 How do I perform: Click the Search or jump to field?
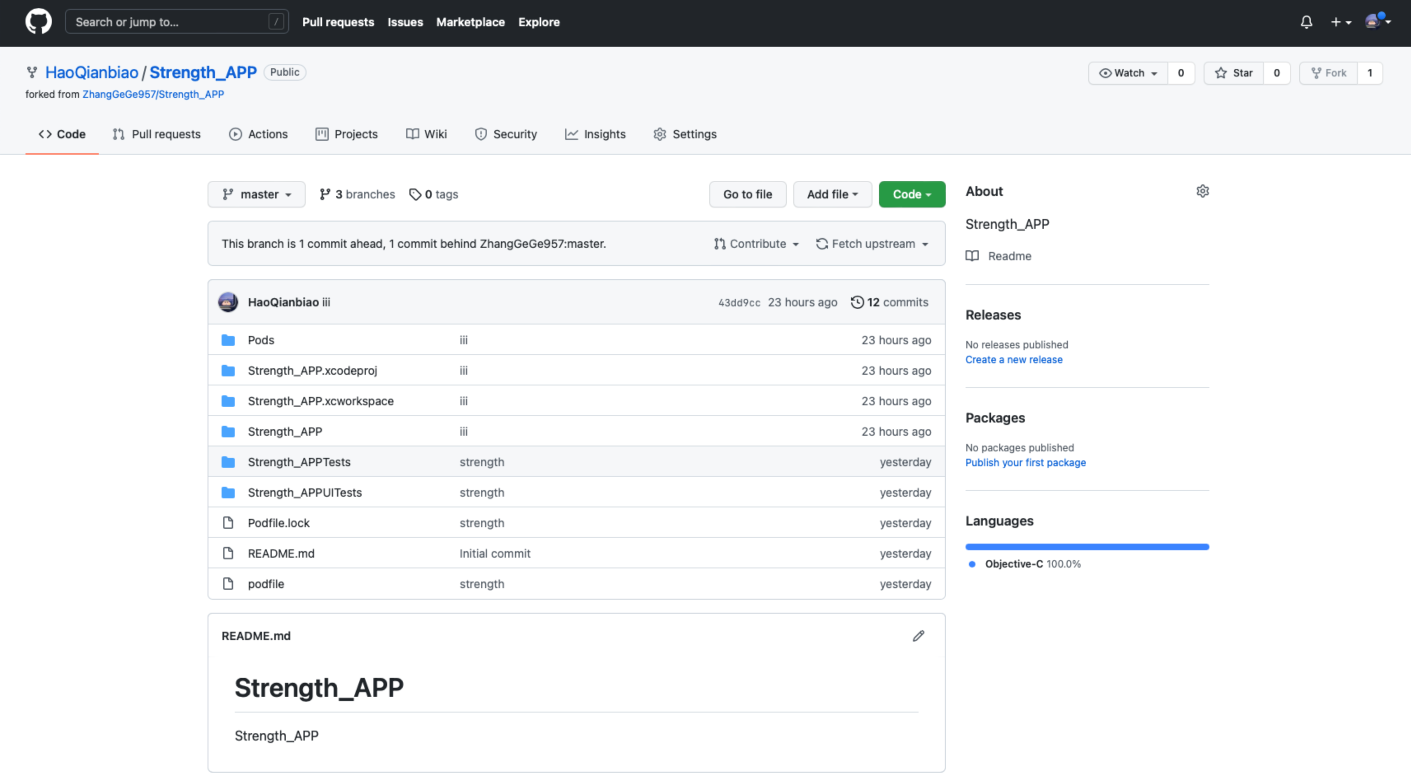(x=177, y=22)
